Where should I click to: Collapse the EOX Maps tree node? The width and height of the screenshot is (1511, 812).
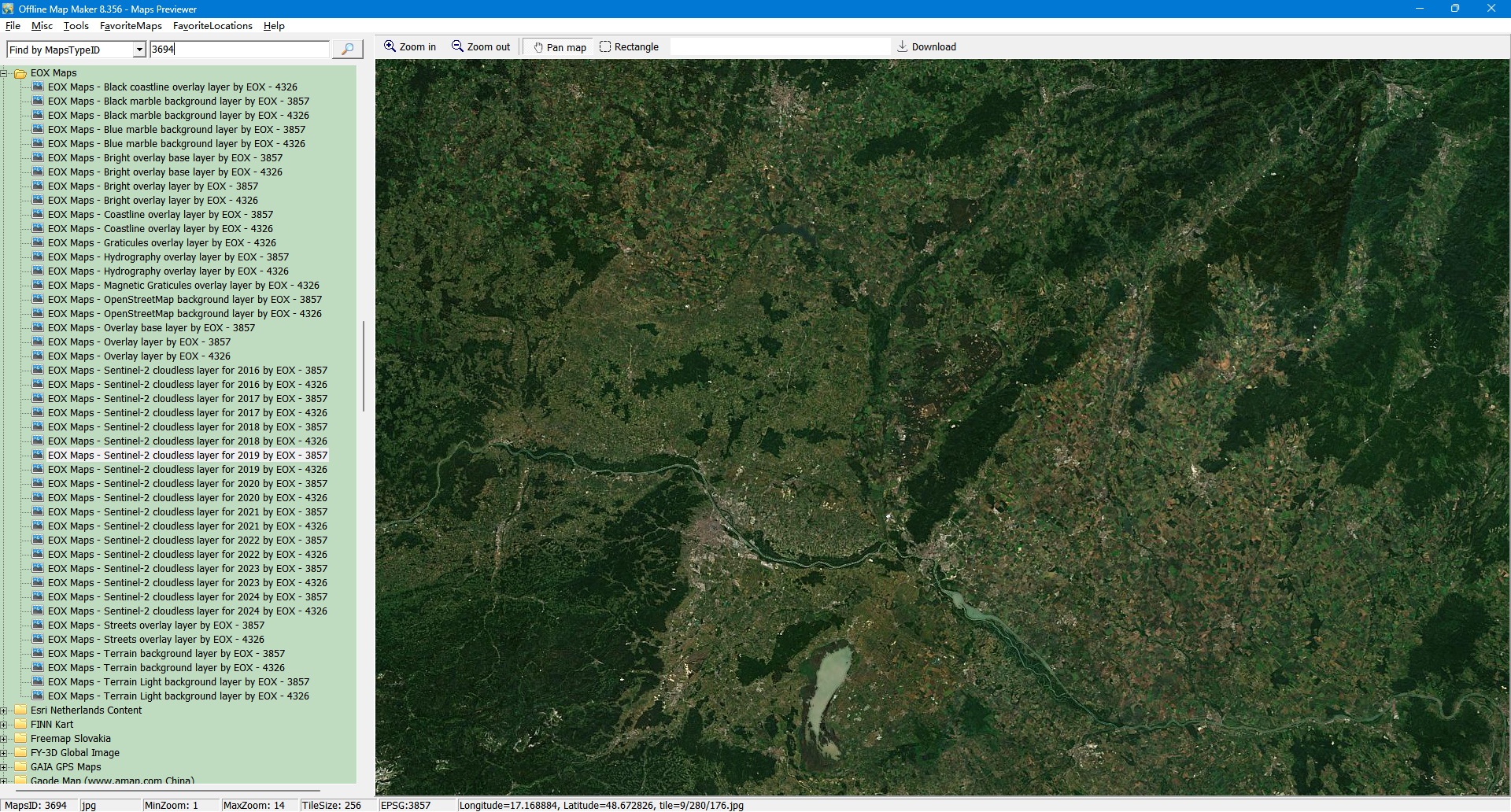click(x=5, y=73)
